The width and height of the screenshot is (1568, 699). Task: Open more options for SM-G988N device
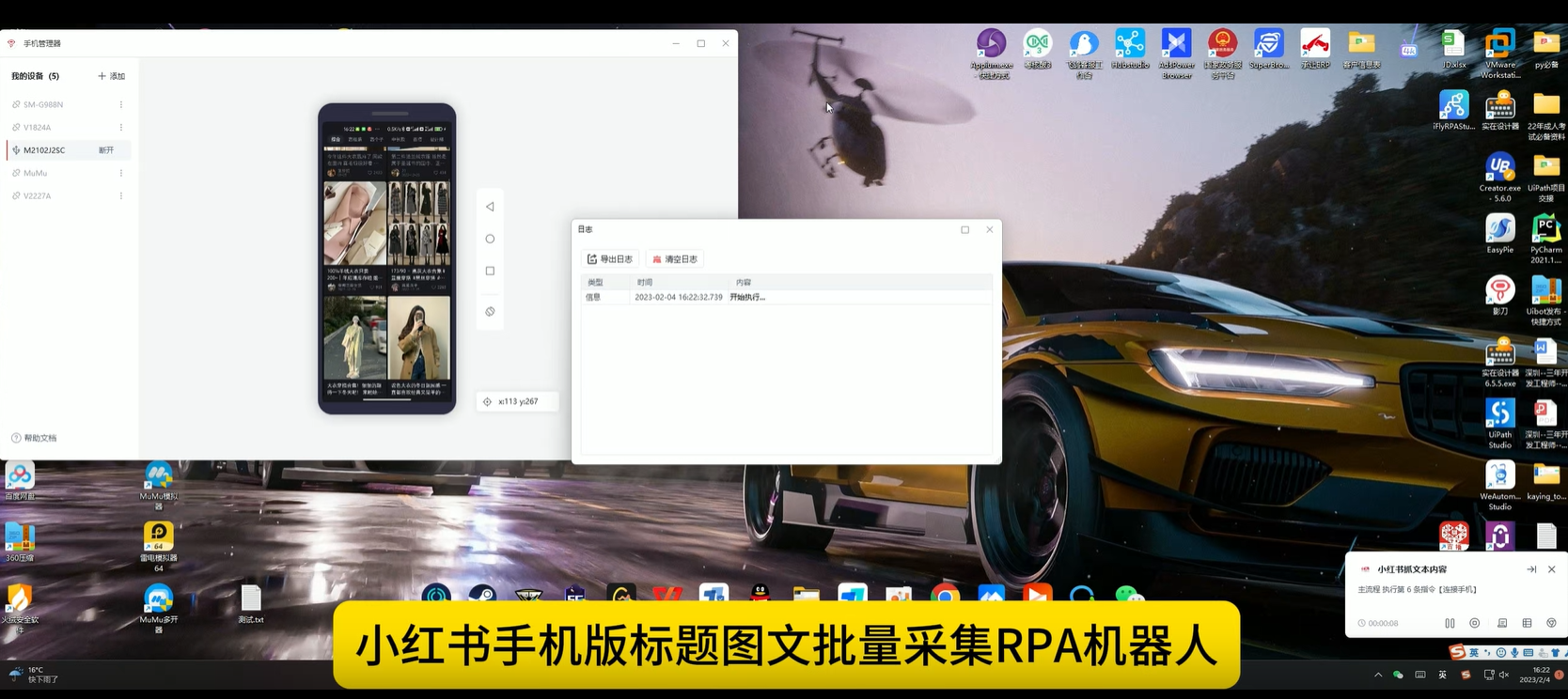pyautogui.click(x=121, y=104)
